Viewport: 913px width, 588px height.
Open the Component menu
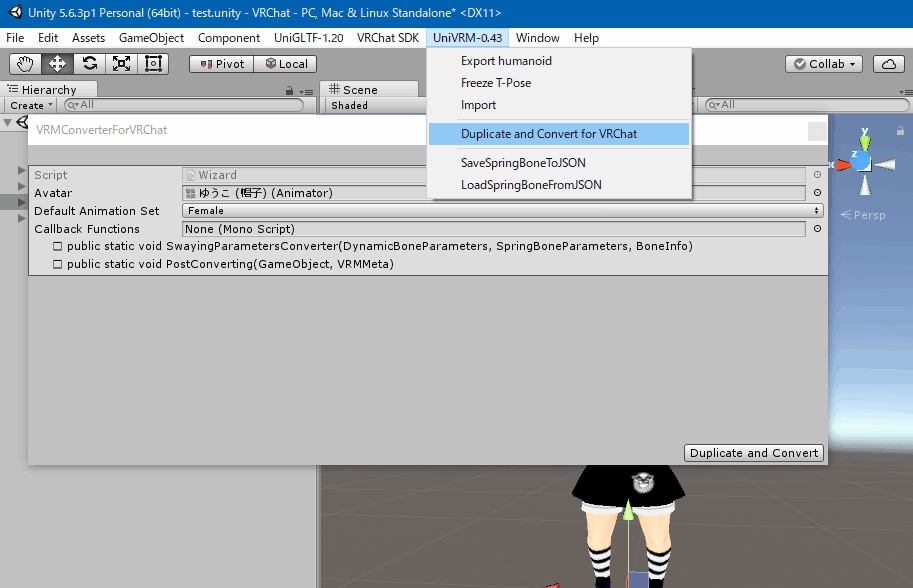pyautogui.click(x=229, y=38)
